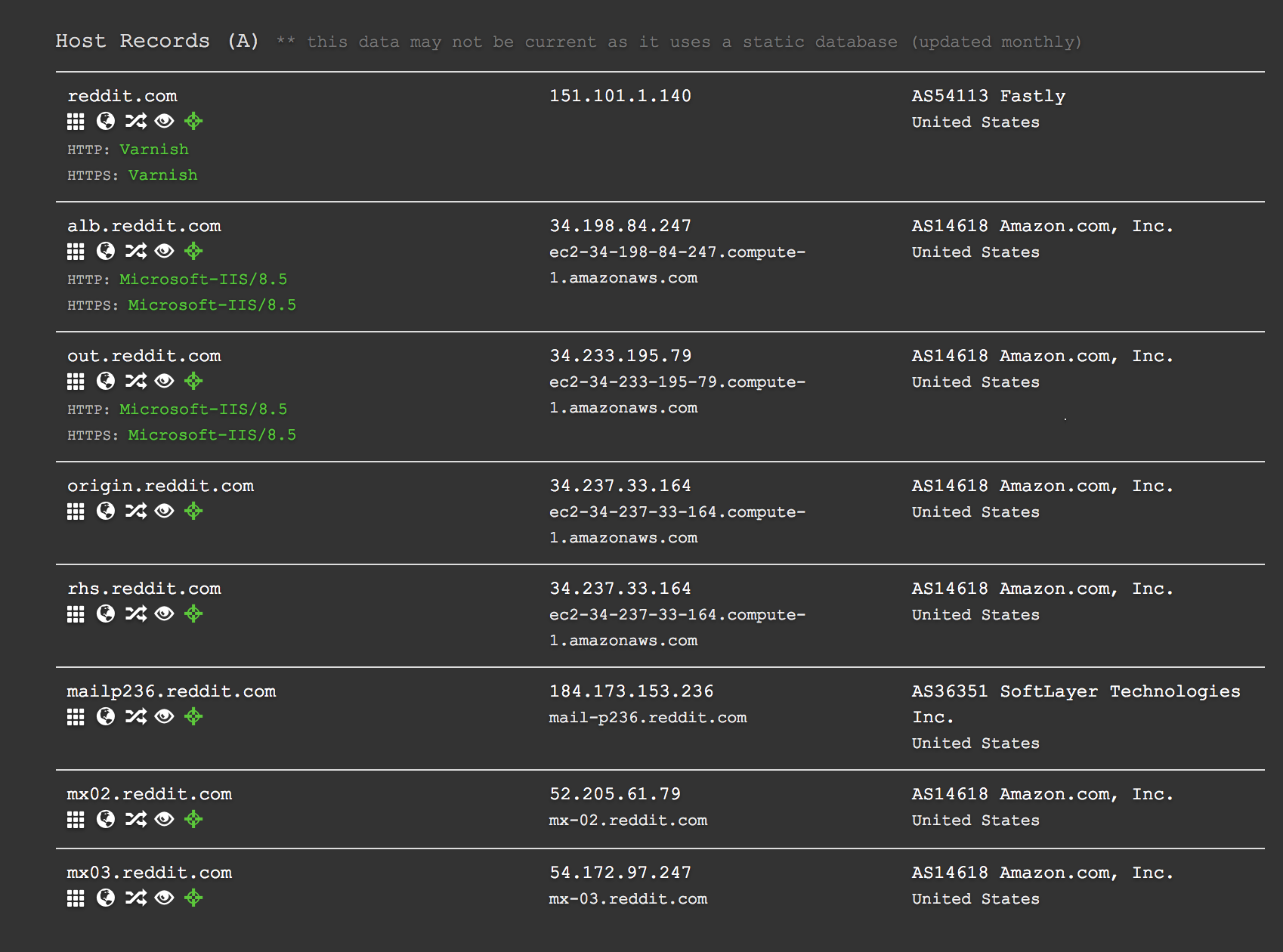The height and width of the screenshot is (952, 1283).
Task: Click HTTP Microsoft-IIS/8.5 link under out.reddit.com
Action: click(x=203, y=410)
